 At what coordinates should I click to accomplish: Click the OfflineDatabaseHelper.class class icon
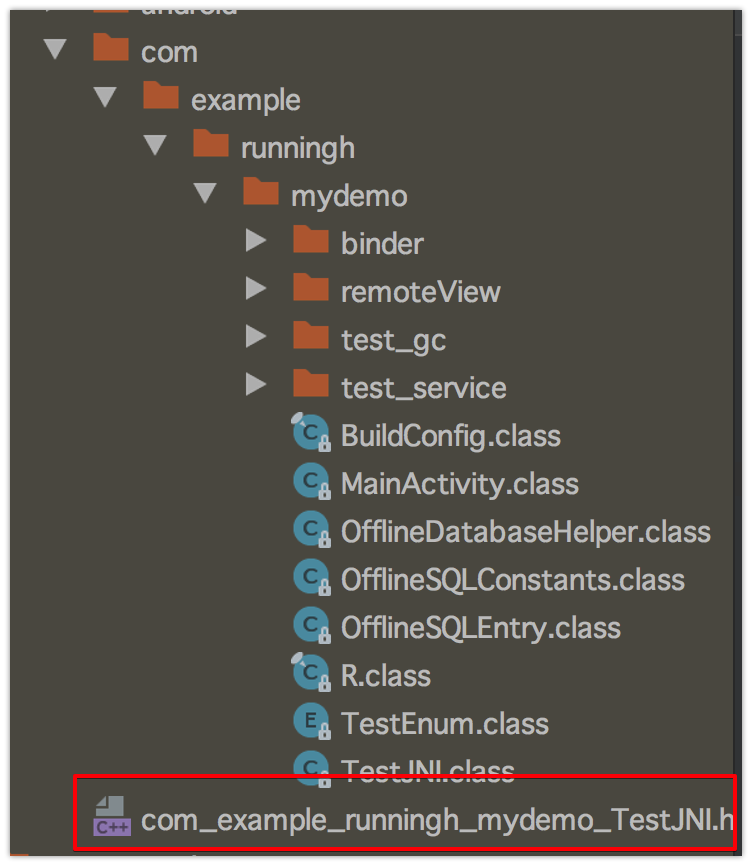click(x=310, y=531)
